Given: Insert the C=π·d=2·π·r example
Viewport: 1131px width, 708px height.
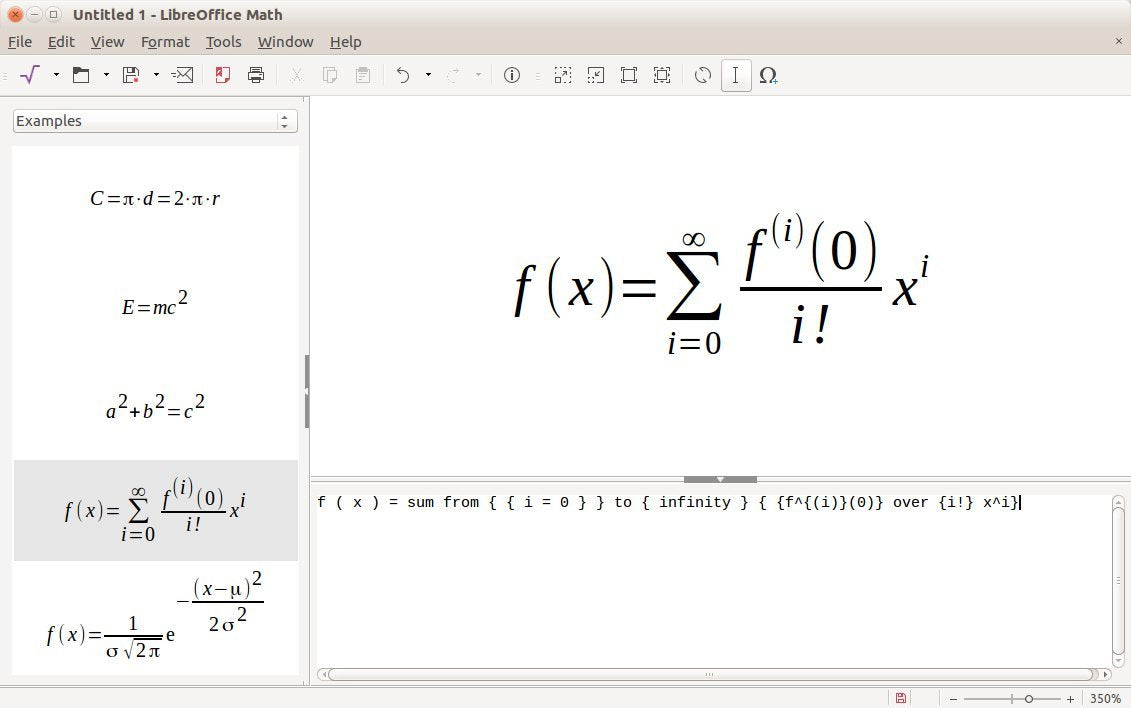Looking at the screenshot, I should (155, 198).
